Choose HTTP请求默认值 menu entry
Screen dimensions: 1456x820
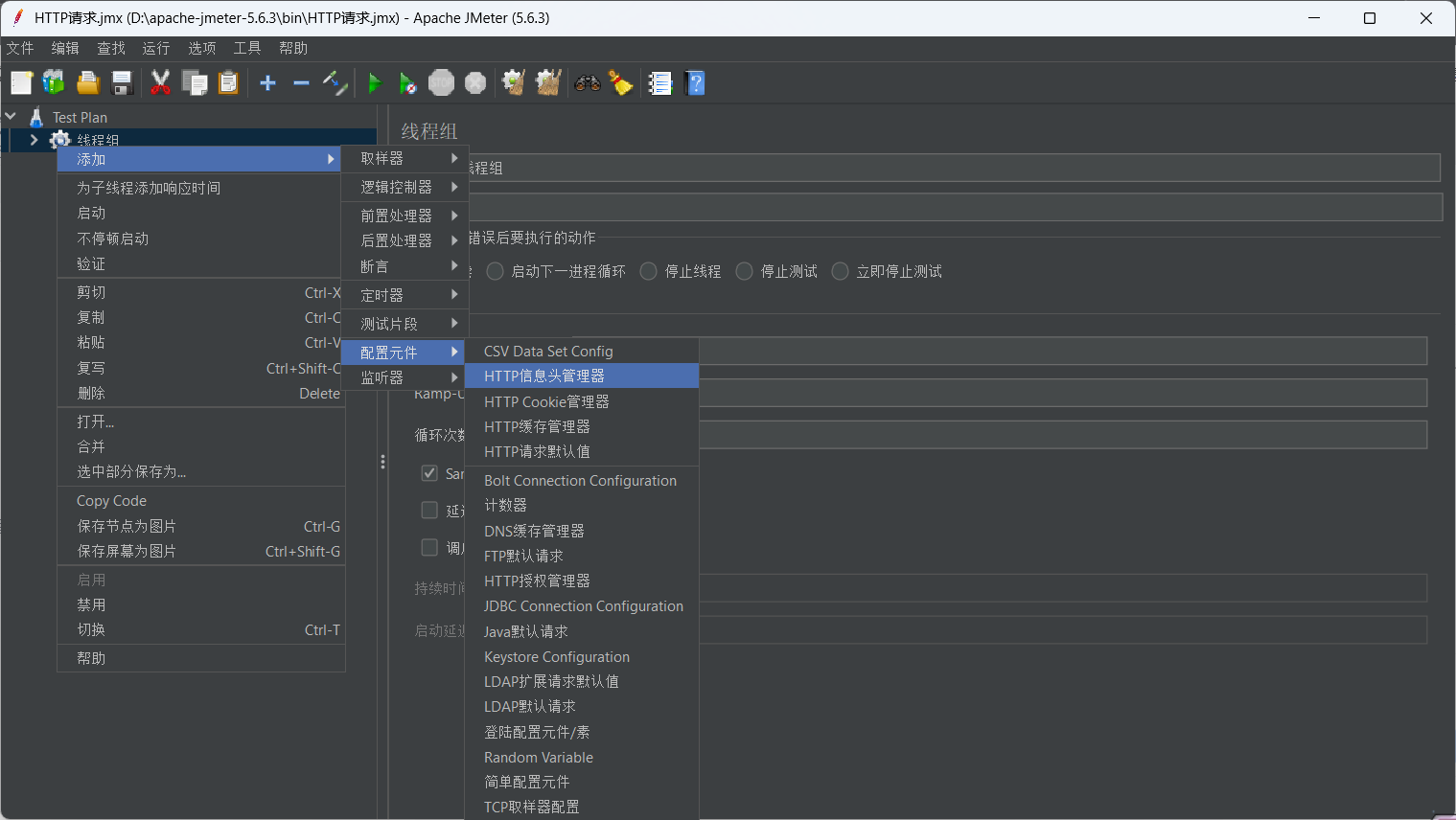coord(582,451)
